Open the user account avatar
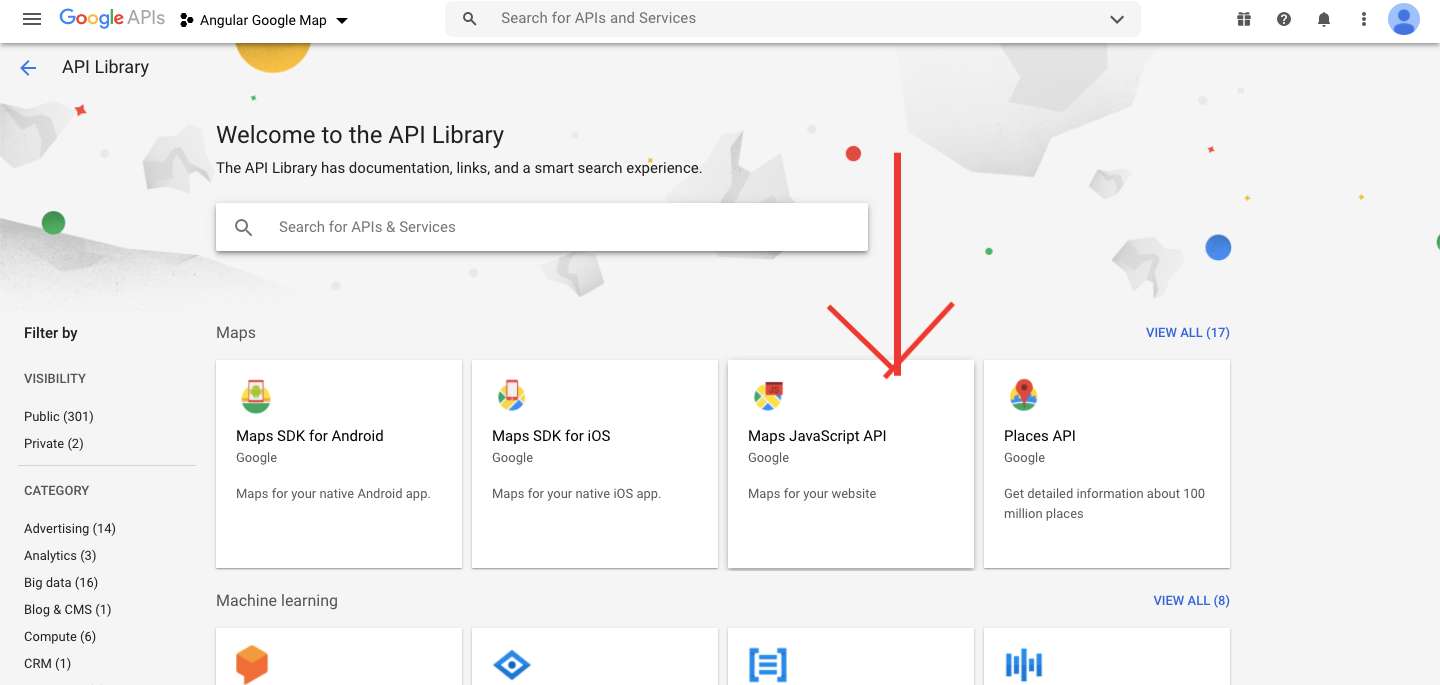 [x=1404, y=19]
